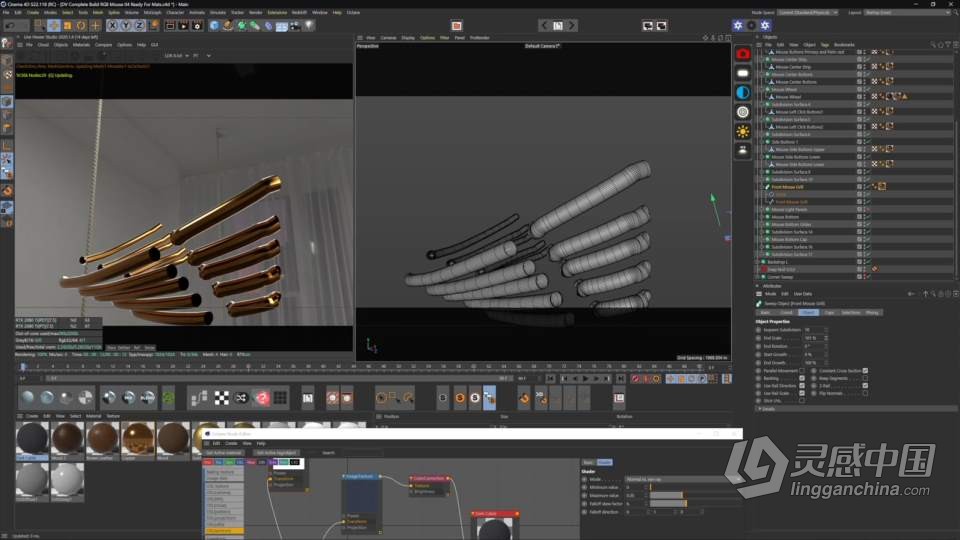Open the LDR 8-bit dropdown in Live Viewer

pos(176,56)
